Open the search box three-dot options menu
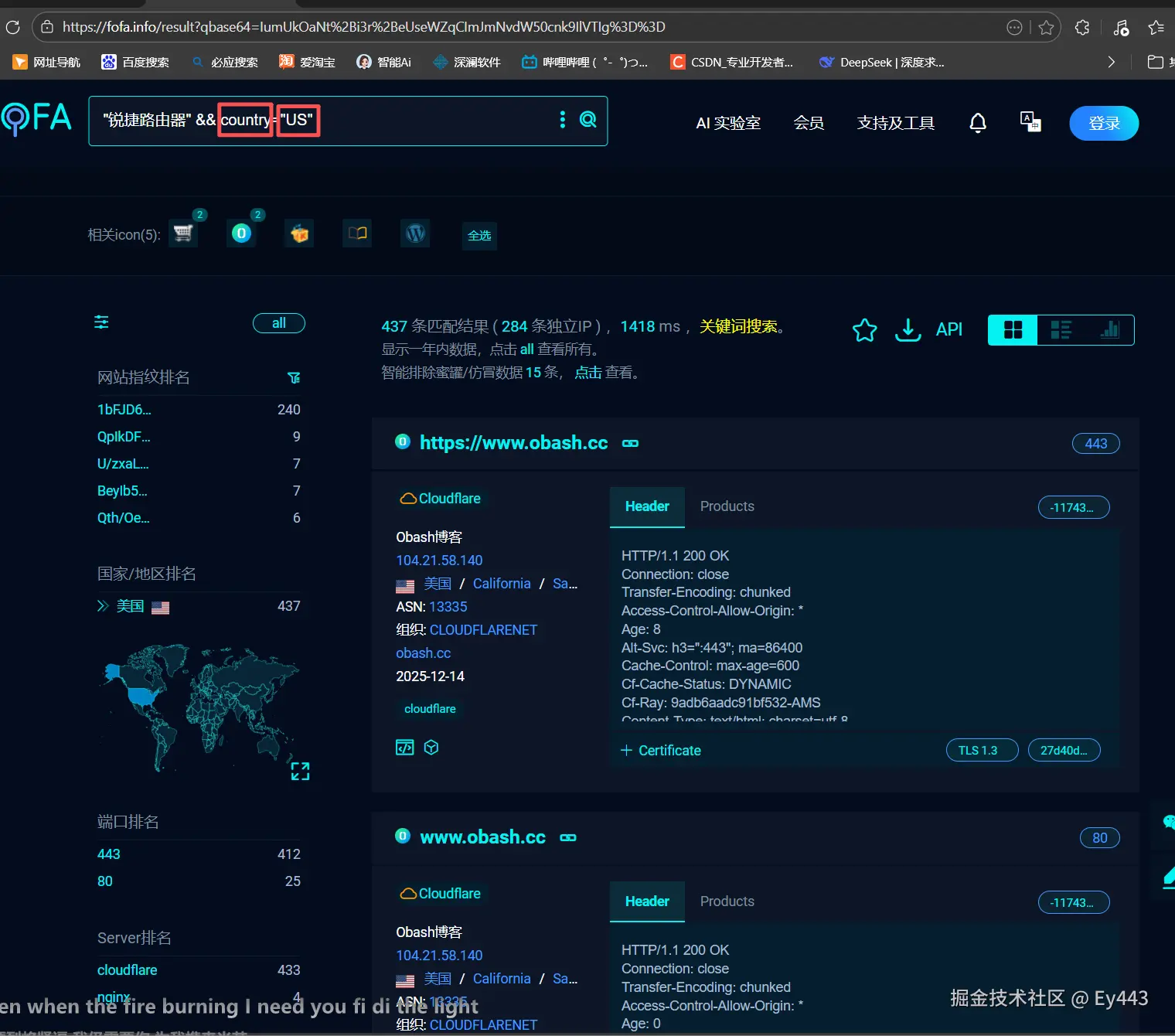The width and height of the screenshot is (1175, 1036). 562,119
